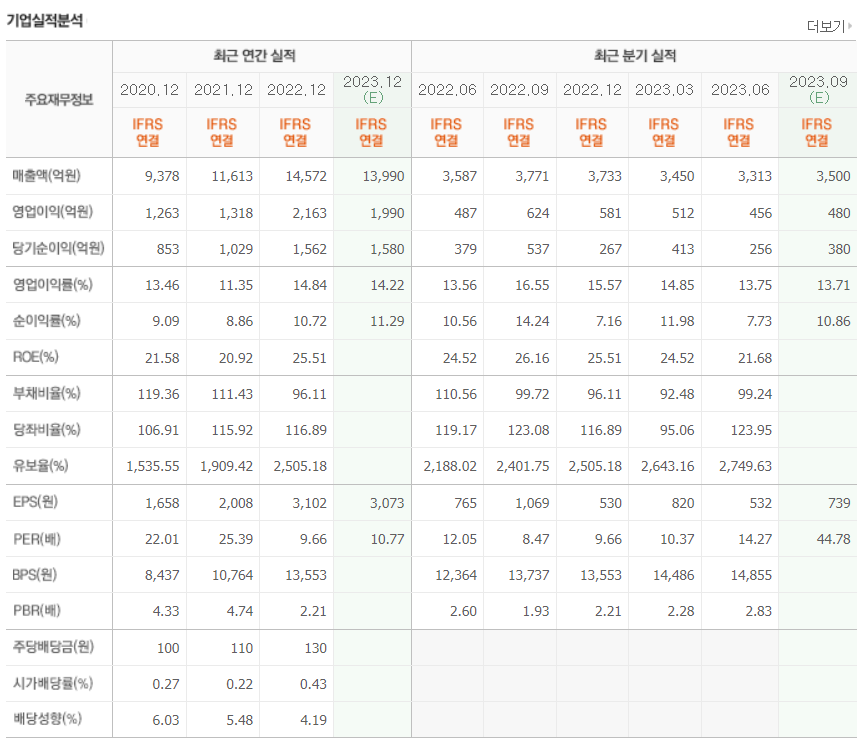The width and height of the screenshot is (867, 745).
Task: Click the PBR(배) row label
Action: click(x=36, y=610)
